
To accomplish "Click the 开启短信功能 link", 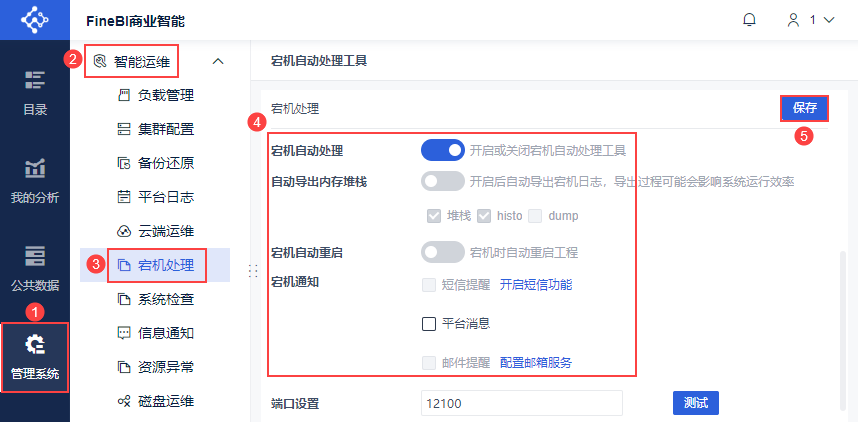I will click(536, 285).
